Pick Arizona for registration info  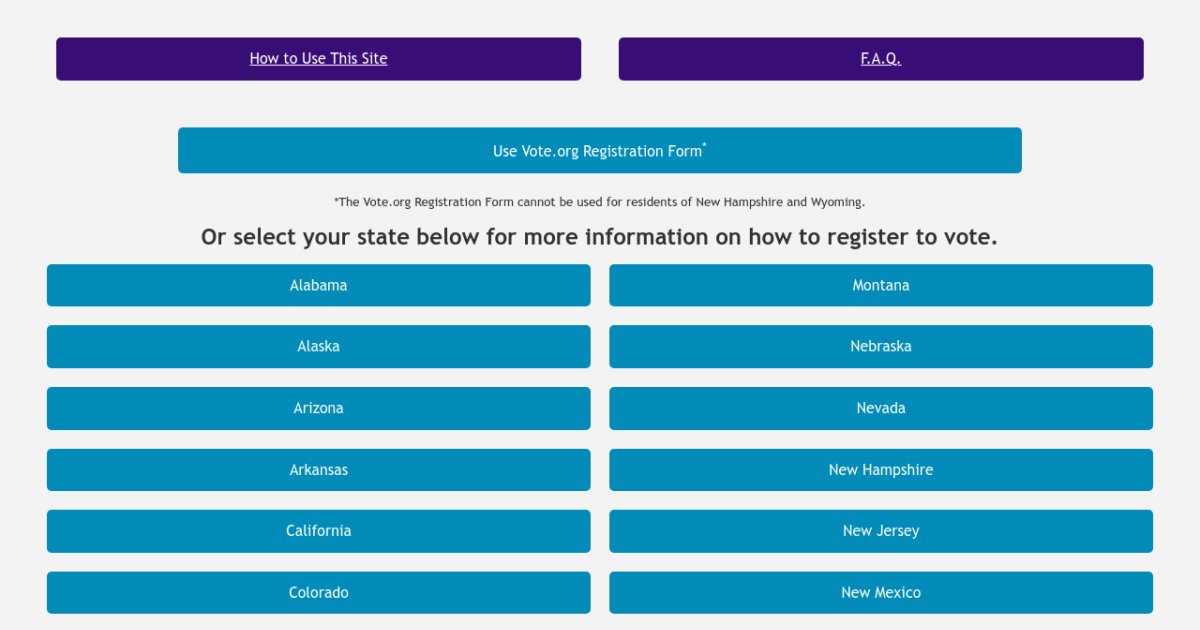[x=318, y=408]
